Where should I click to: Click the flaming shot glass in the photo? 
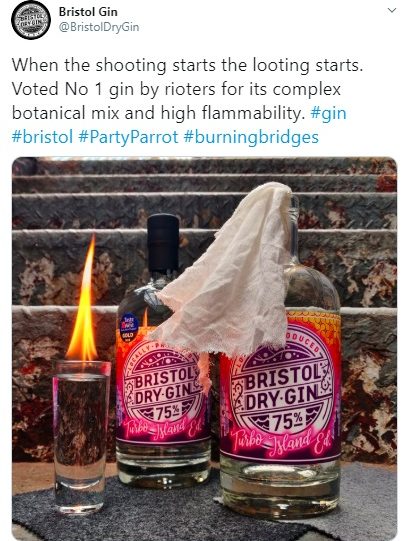81,436
